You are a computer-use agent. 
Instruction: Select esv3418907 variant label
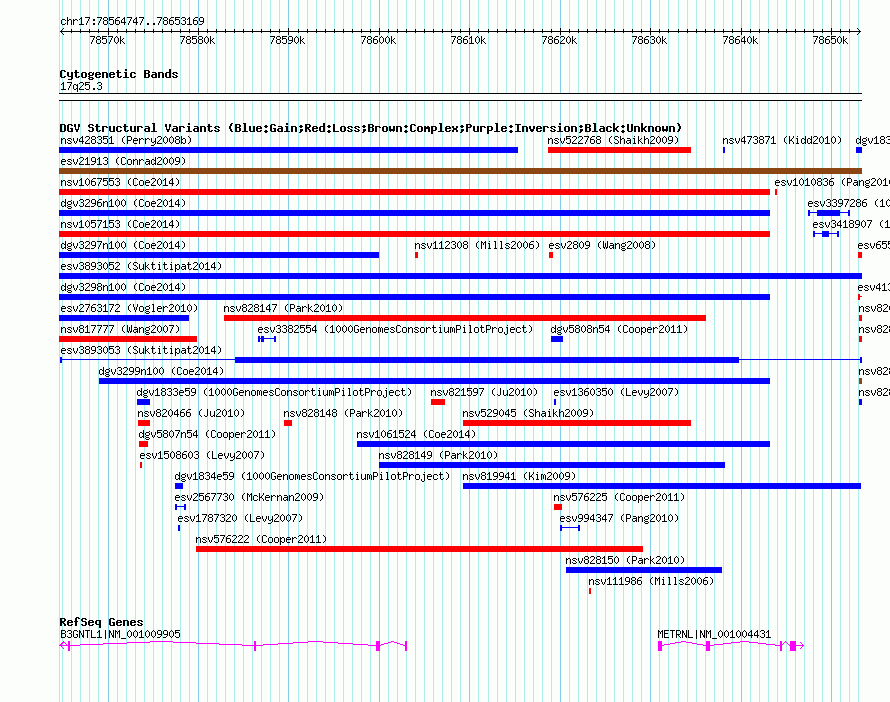851,224
